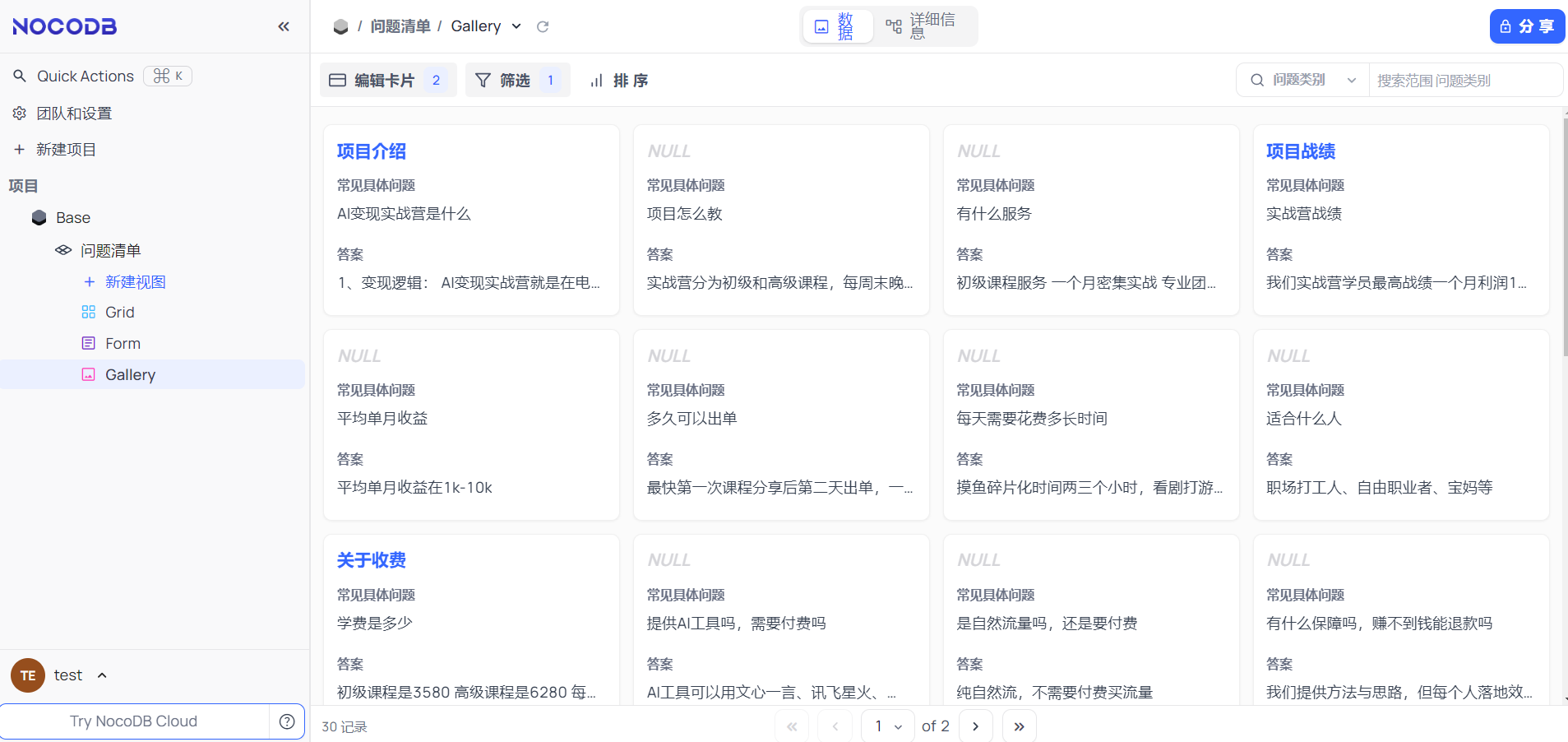Click the Form view icon
Viewport: 1568px width, 742px height.
coord(89,344)
